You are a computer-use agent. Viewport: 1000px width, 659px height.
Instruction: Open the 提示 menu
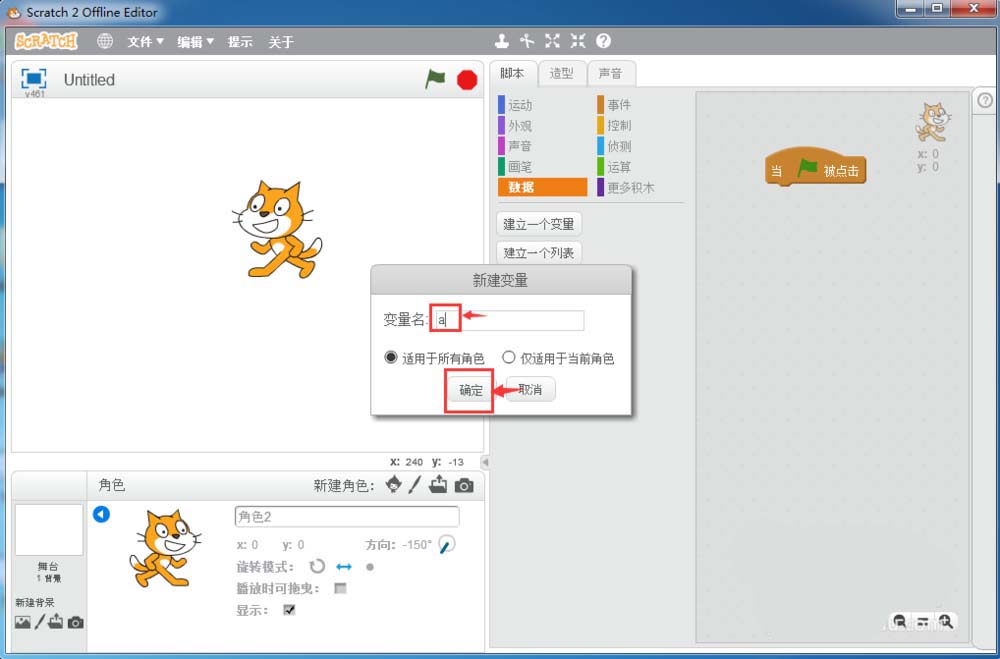point(240,41)
